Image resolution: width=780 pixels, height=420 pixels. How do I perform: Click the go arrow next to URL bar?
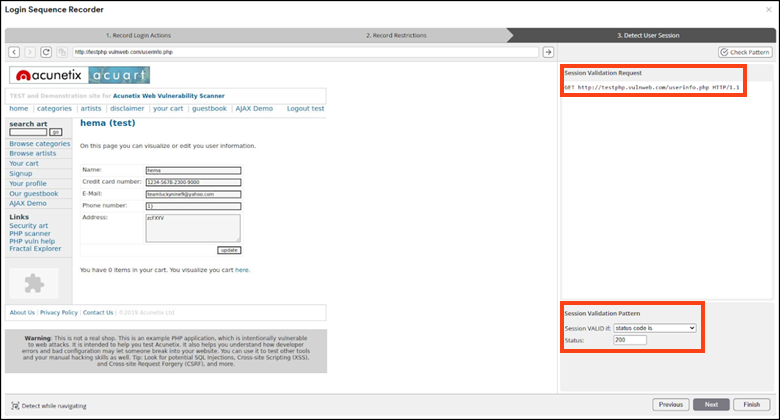[548, 52]
